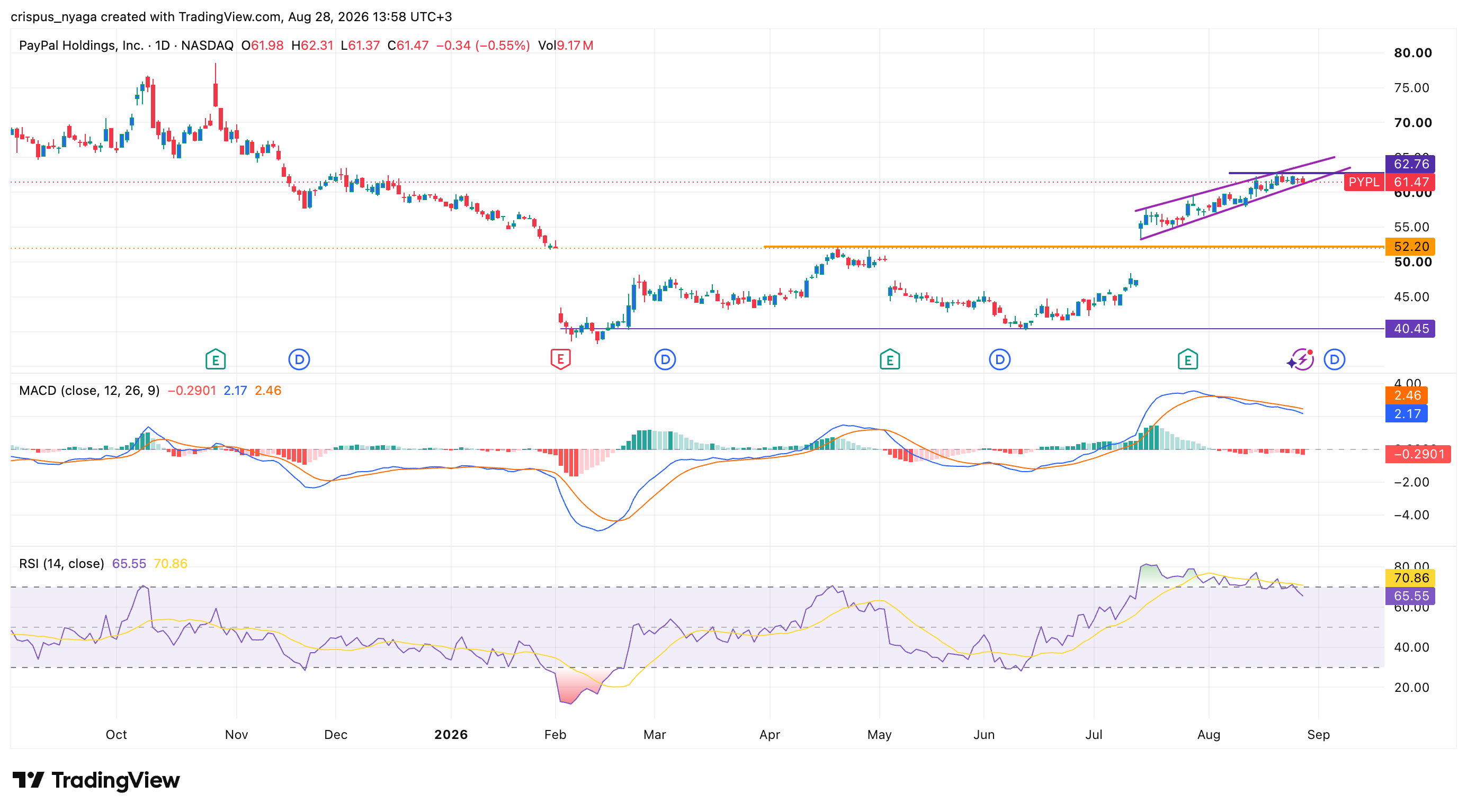Click the Sep label on the time axis
This screenshot has height=812, width=1467.
click(1318, 735)
